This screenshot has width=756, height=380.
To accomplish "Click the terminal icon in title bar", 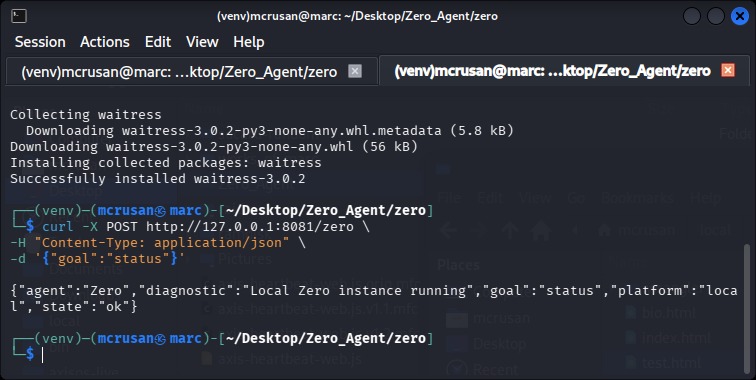I will (x=19, y=16).
